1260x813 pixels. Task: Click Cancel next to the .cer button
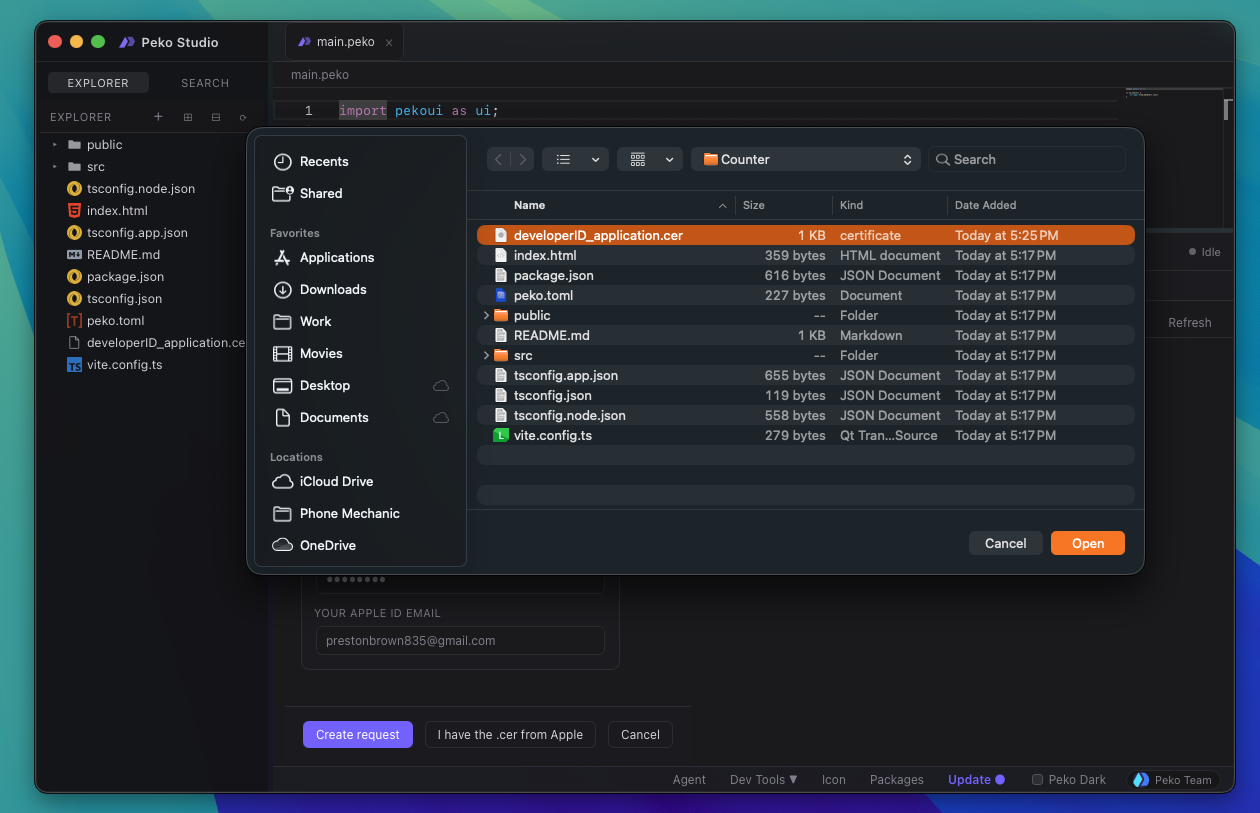pos(640,734)
